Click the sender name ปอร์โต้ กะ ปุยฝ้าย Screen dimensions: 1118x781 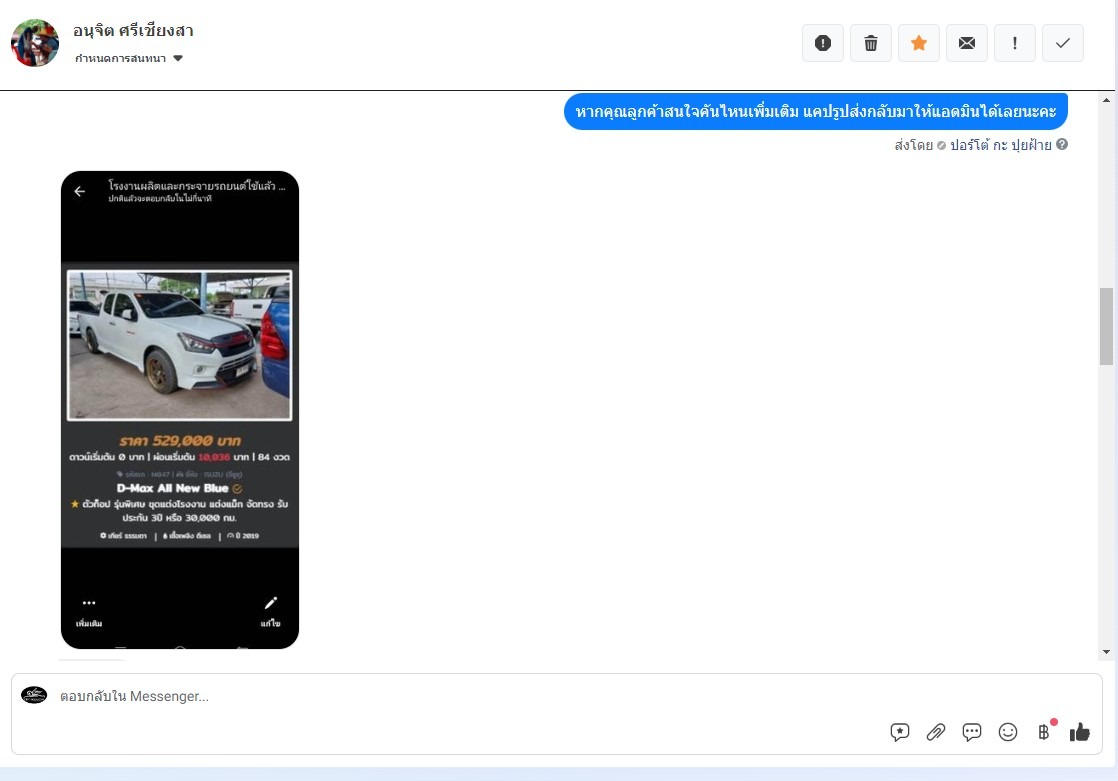1000,145
